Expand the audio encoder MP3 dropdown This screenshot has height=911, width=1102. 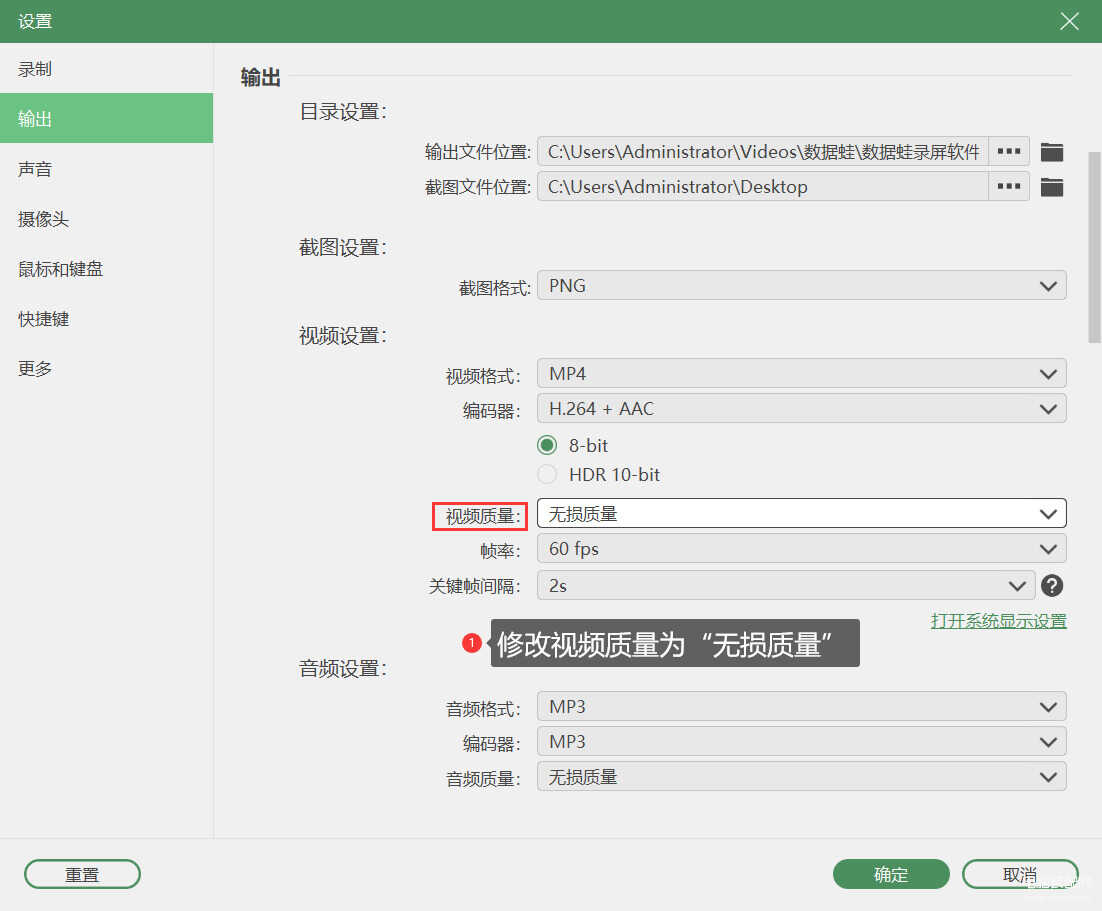click(x=801, y=742)
